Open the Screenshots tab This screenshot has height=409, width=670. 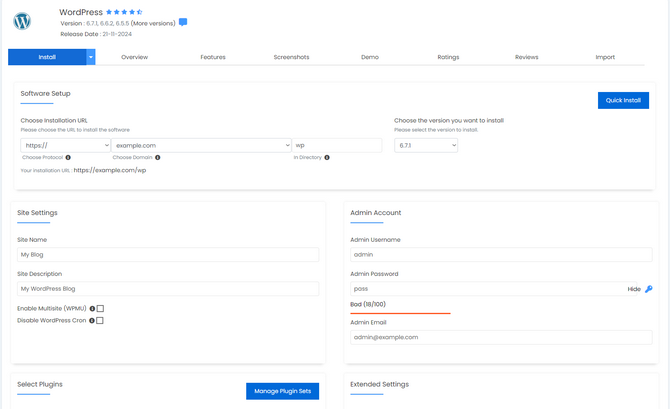291,57
